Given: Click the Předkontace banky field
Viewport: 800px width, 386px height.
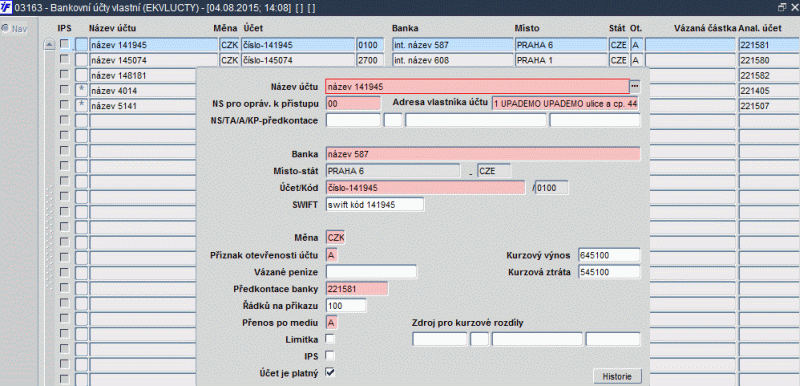Looking at the screenshot, I should [357, 289].
